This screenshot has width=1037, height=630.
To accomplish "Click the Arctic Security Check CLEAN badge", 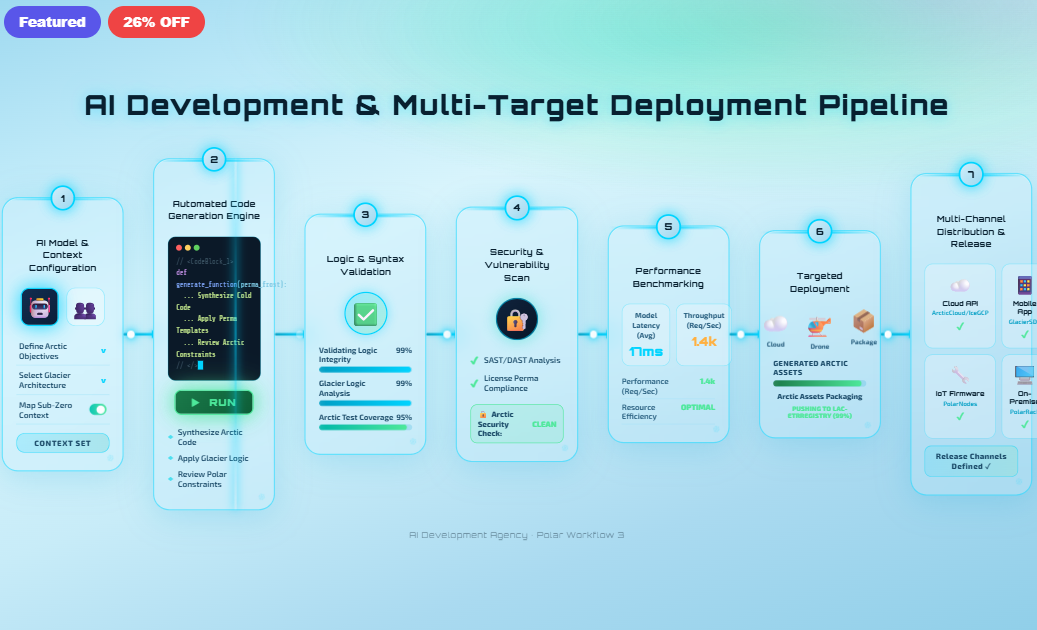I will (516, 423).
